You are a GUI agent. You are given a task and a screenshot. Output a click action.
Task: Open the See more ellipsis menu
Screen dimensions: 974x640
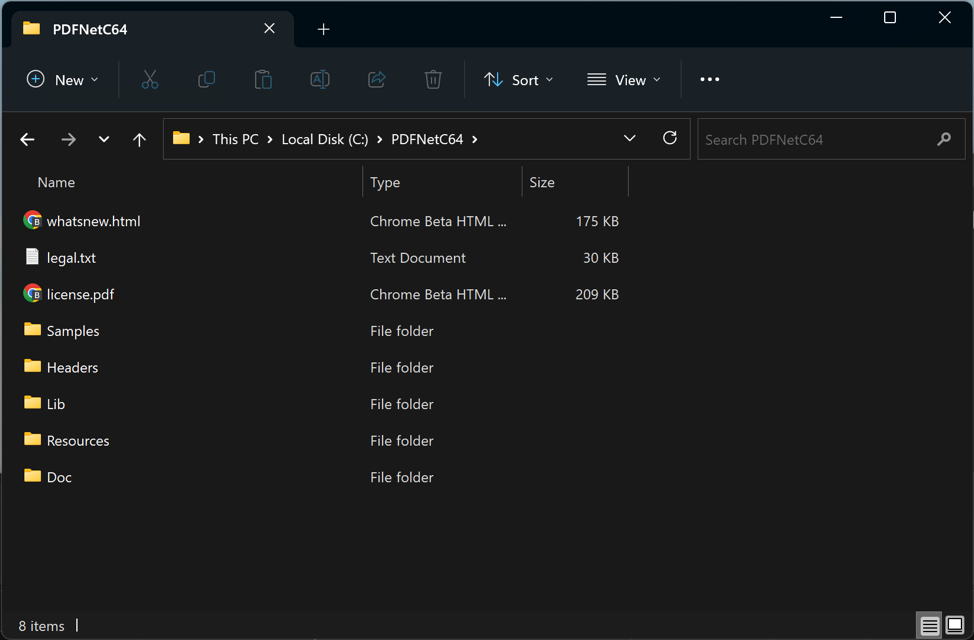pyautogui.click(x=709, y=80)
